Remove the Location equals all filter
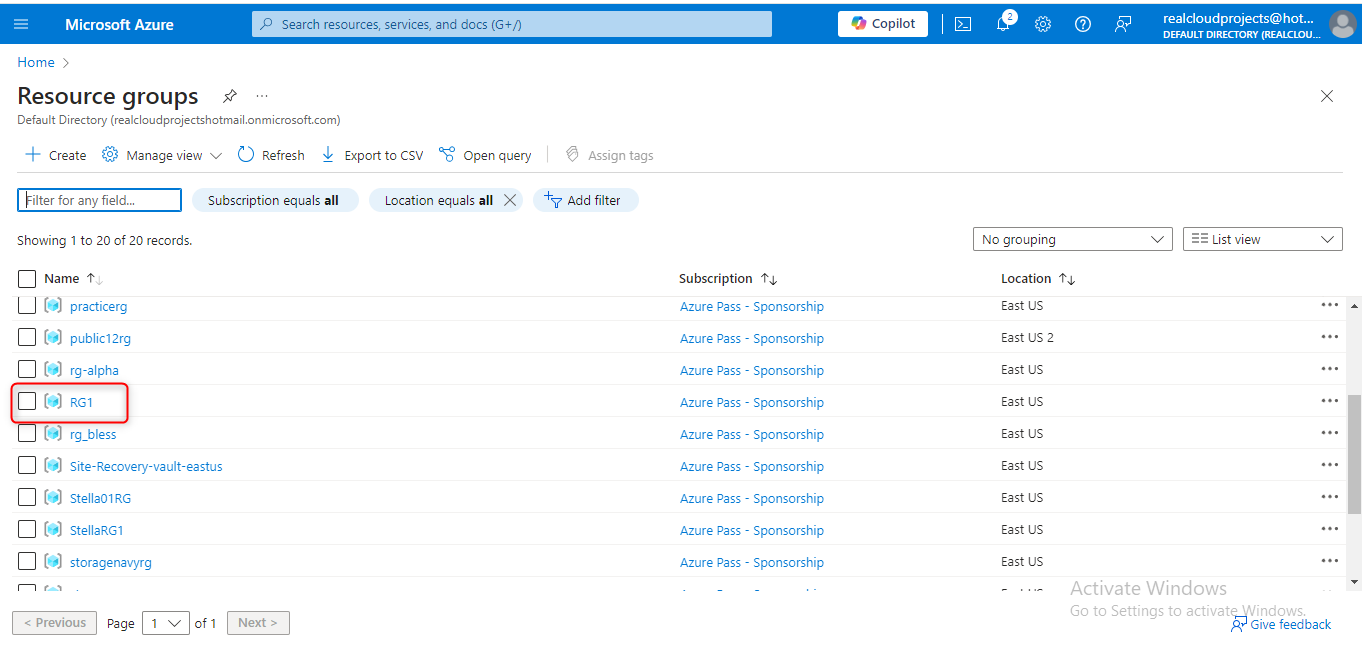This screenshot has width=1362, height=648. click(510, 200)
